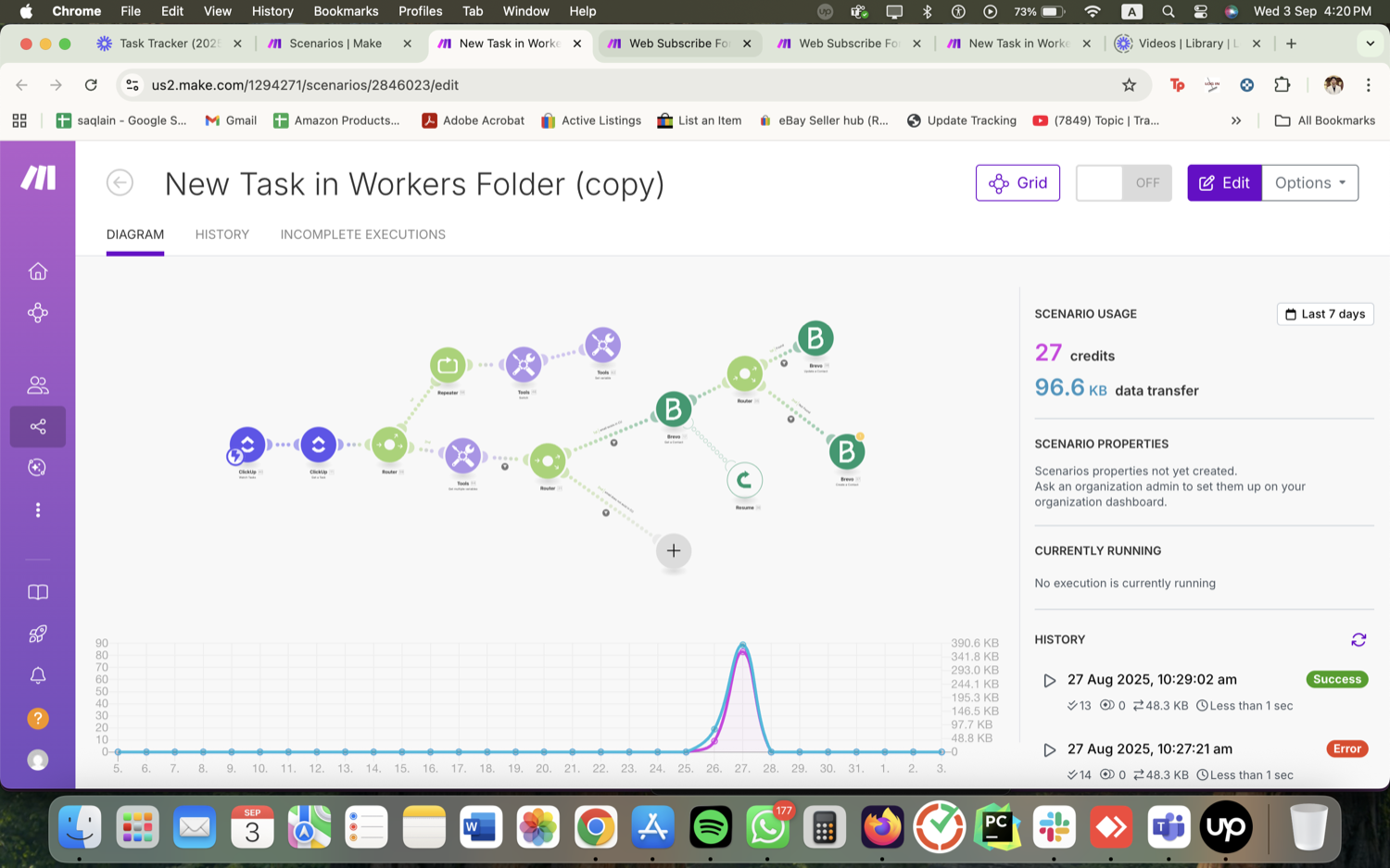Open the Chrome Extensions puzzle icon
Image resolution: width=1390 pixels, height=868 pixels.
click(x=1283, y=85)
